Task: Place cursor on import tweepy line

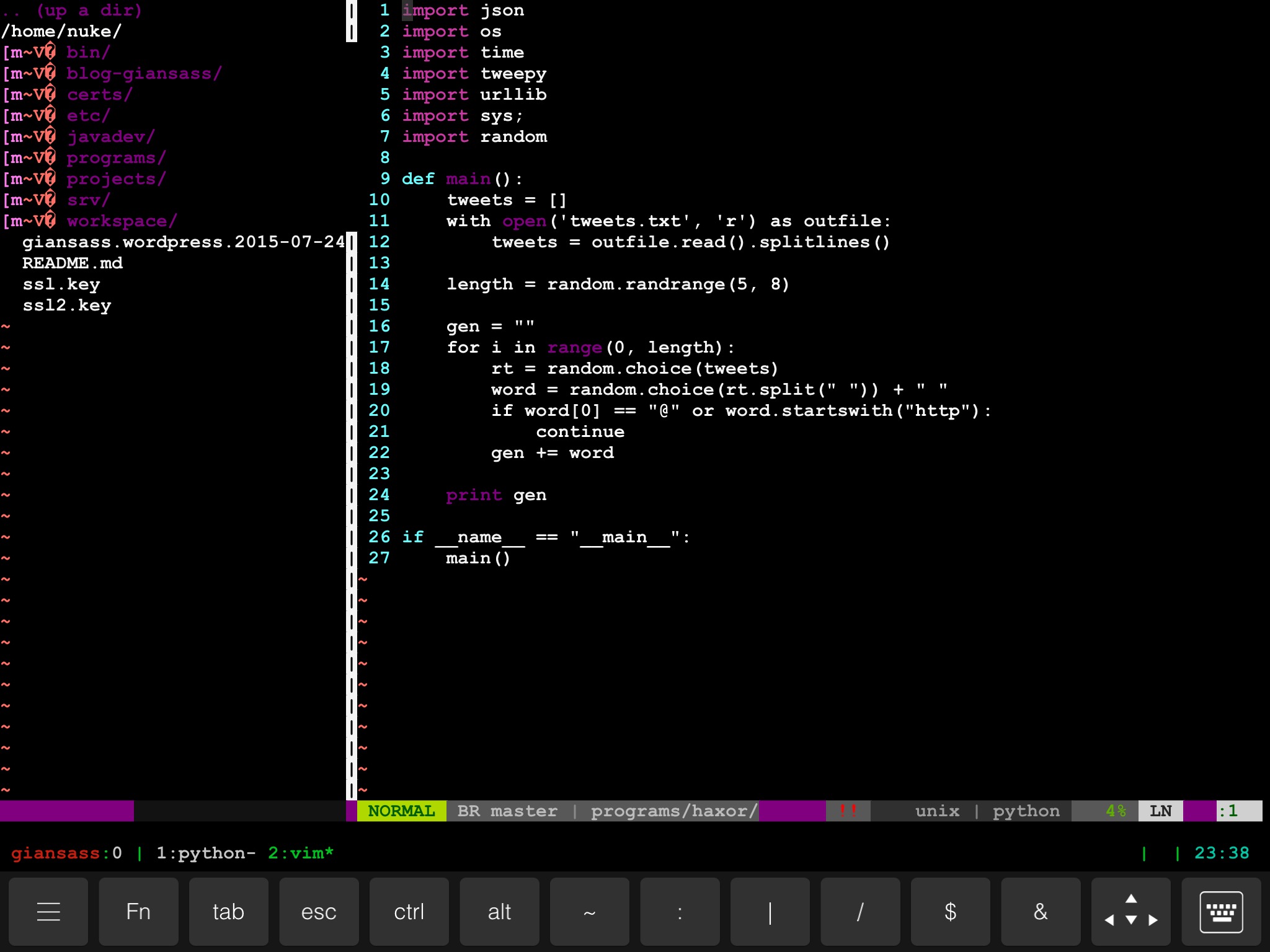Action: click(474, 74)
